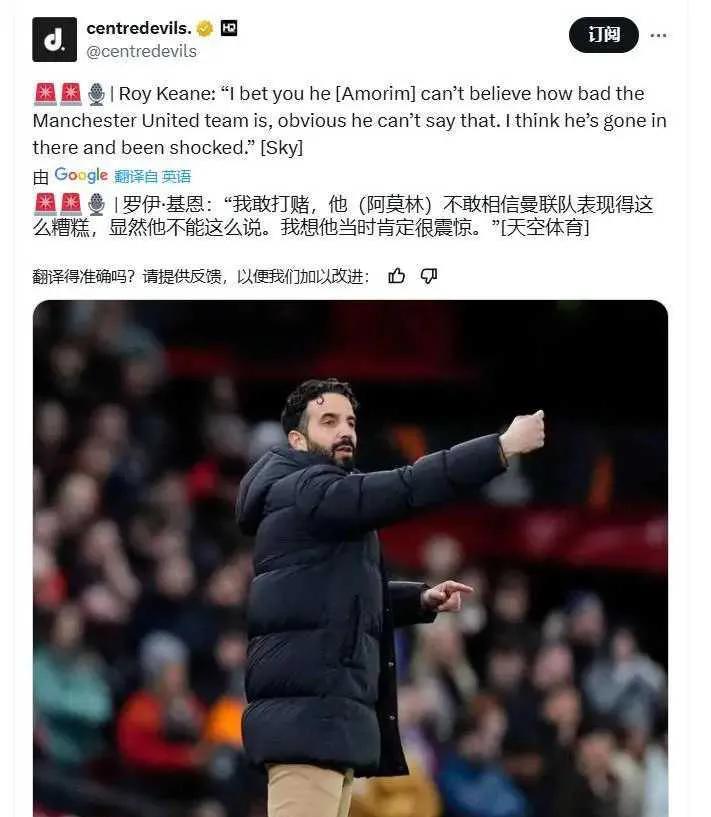Image resolution: width=711 pixels, height=817 pixels.
Task: Open the centredevils profile avatar
Action: click(54, 40)
